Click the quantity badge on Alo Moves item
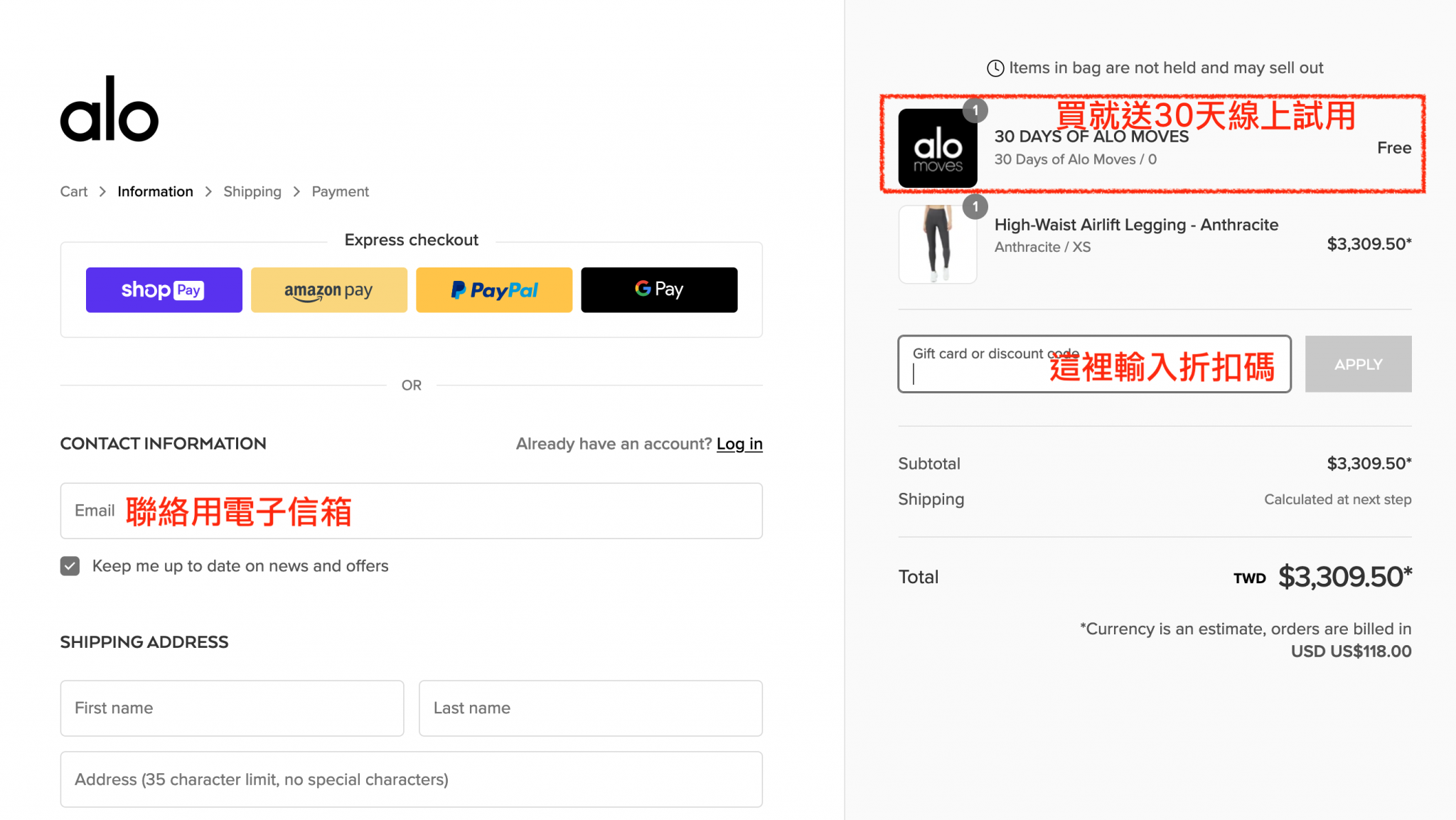The width and height of the screenshot is (1456, 820). click(975, 110)
